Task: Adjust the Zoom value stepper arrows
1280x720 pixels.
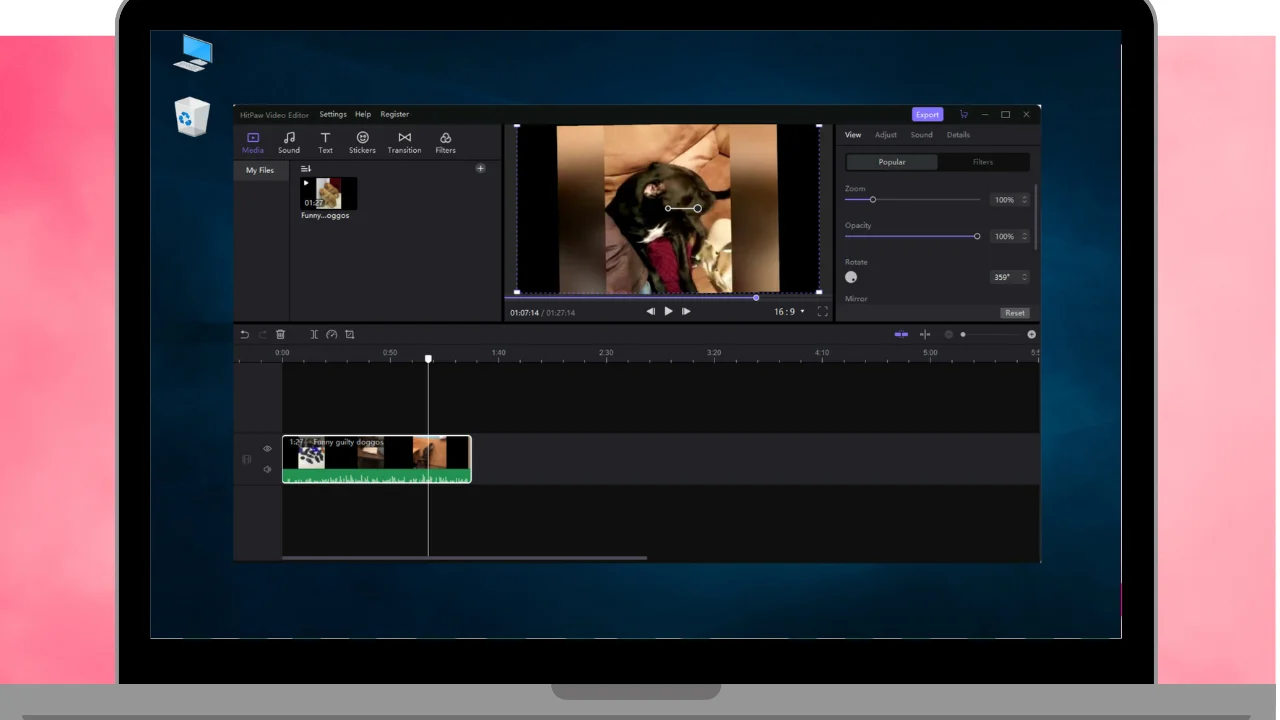Action: [1024, 200]
